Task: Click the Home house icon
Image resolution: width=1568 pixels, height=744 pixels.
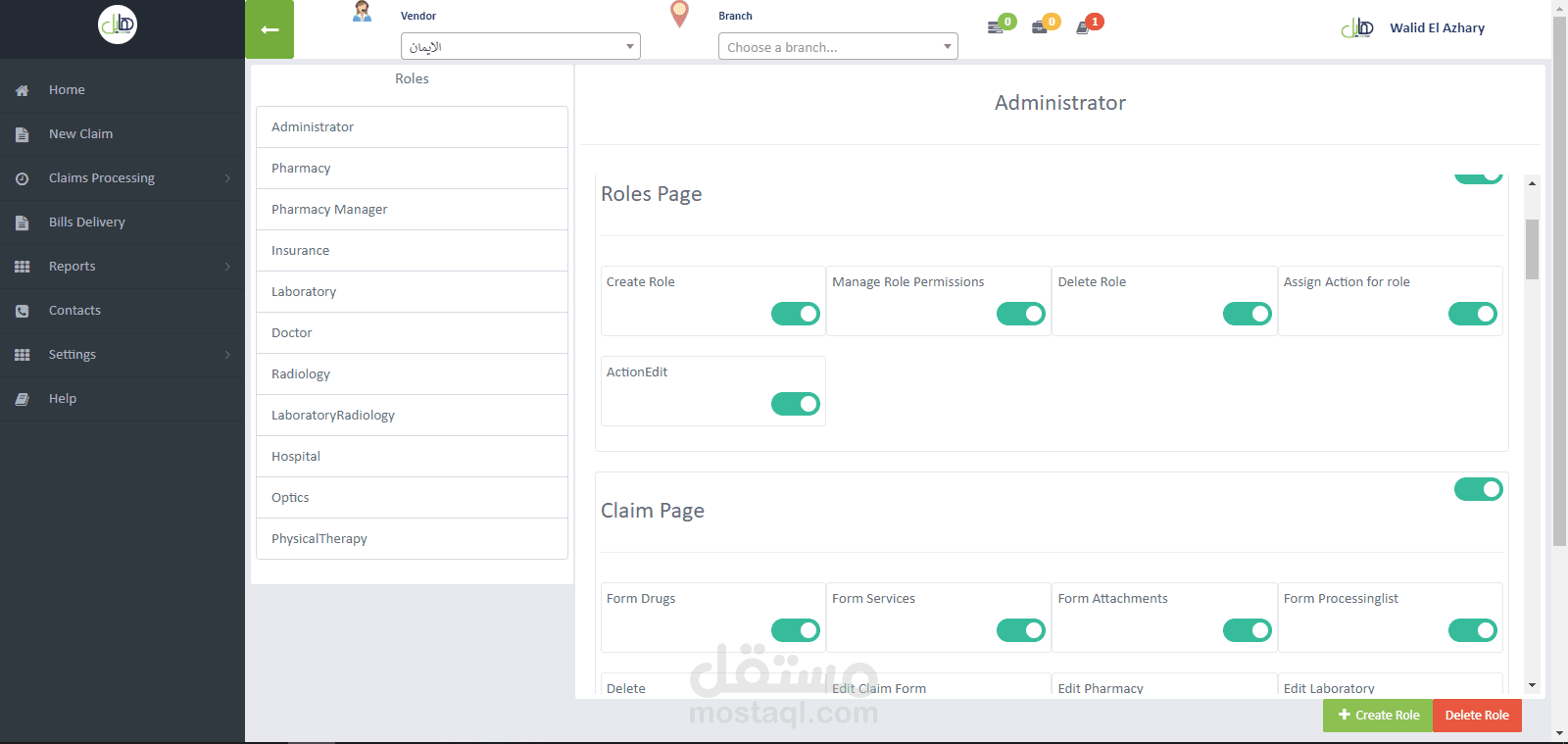Action: 22,90
